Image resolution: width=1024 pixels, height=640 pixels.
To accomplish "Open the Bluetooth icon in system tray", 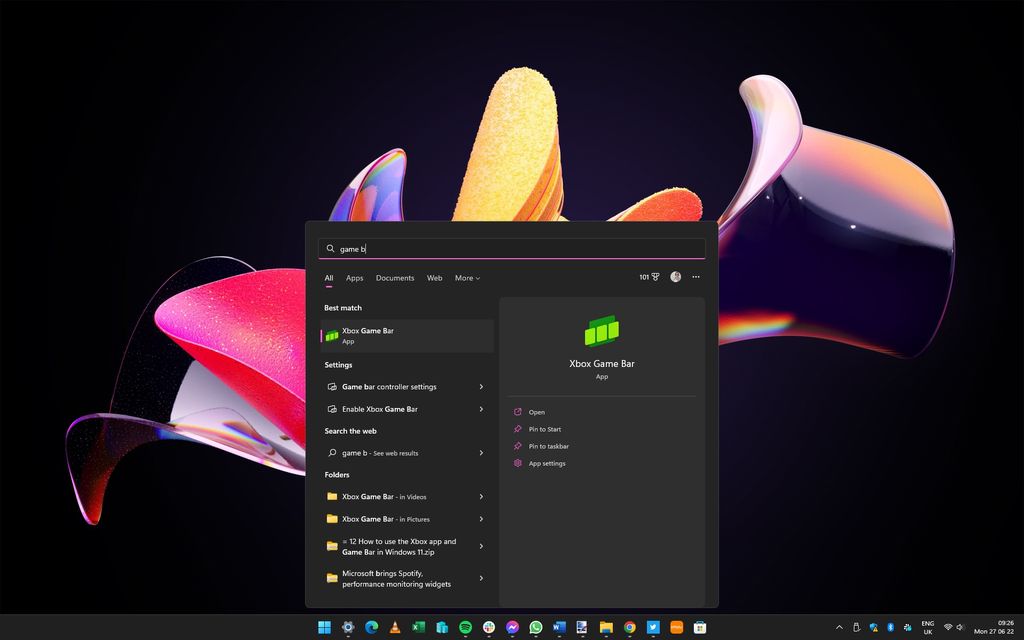I will 891,627.
